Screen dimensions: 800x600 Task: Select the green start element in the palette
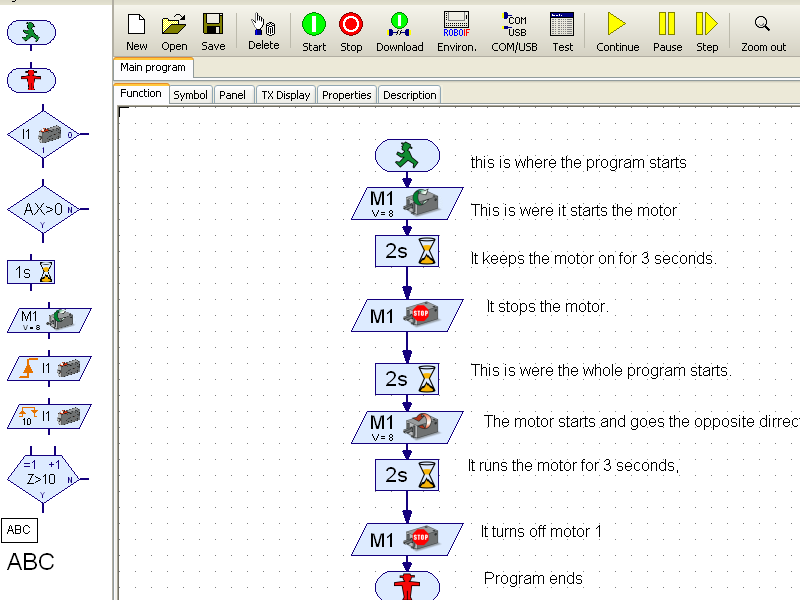point(31,33)
